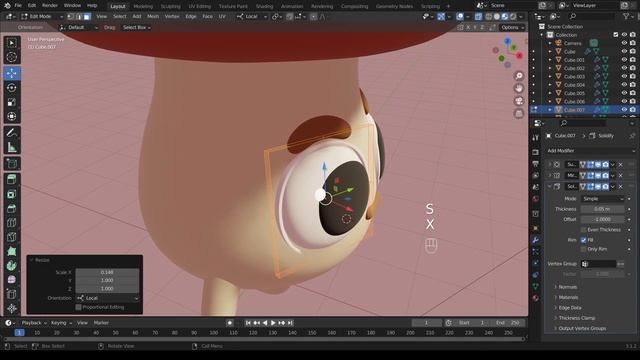The width and height of the screenshot is (640, 360).
Task: Click the pan view hand icon
Action: coord(519,88)
